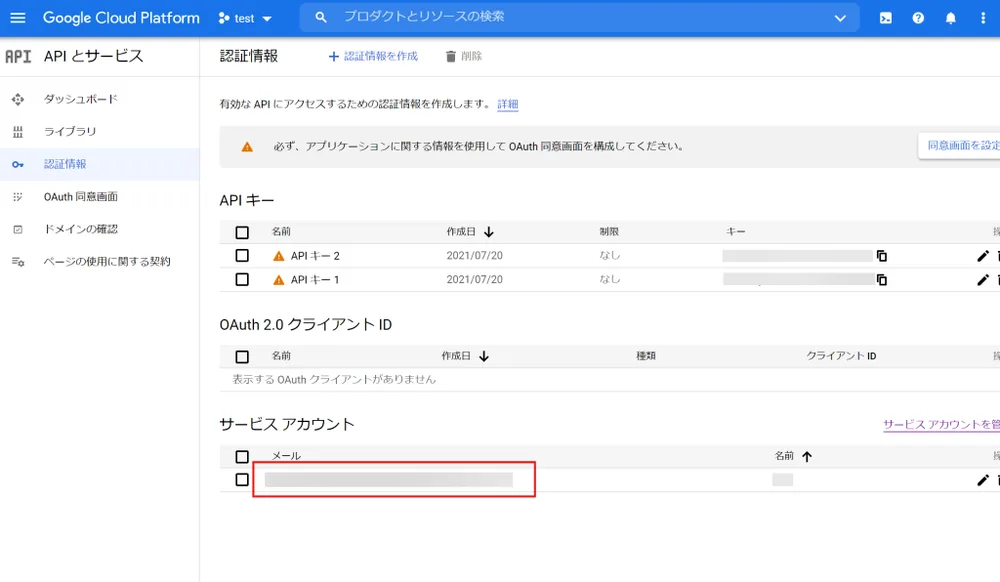Click the domain verification checkbox icon
The height and width of the screenshot is (582, 1000).
point(18,229)
